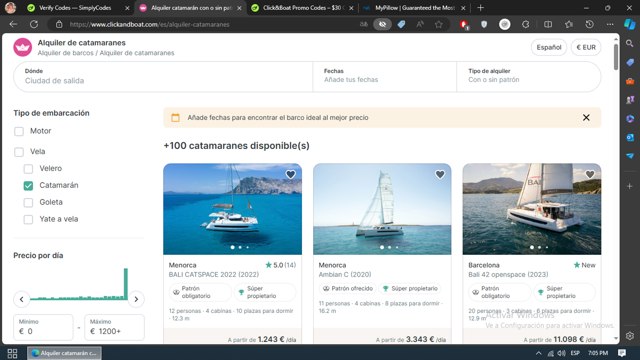Open the Ambian C catamaran photo
This screenshot has height=360, width=640.
click(x=382, y=209)
